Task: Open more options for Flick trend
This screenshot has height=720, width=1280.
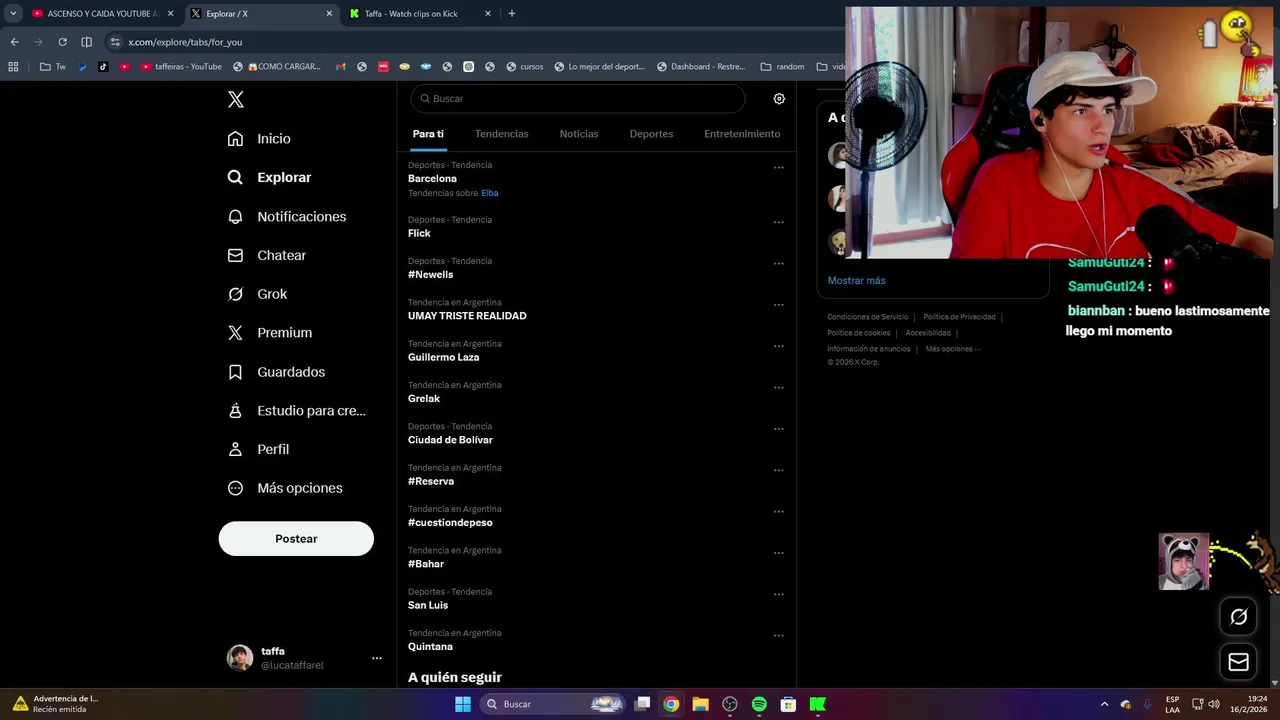Action: [x=779, y=222]
